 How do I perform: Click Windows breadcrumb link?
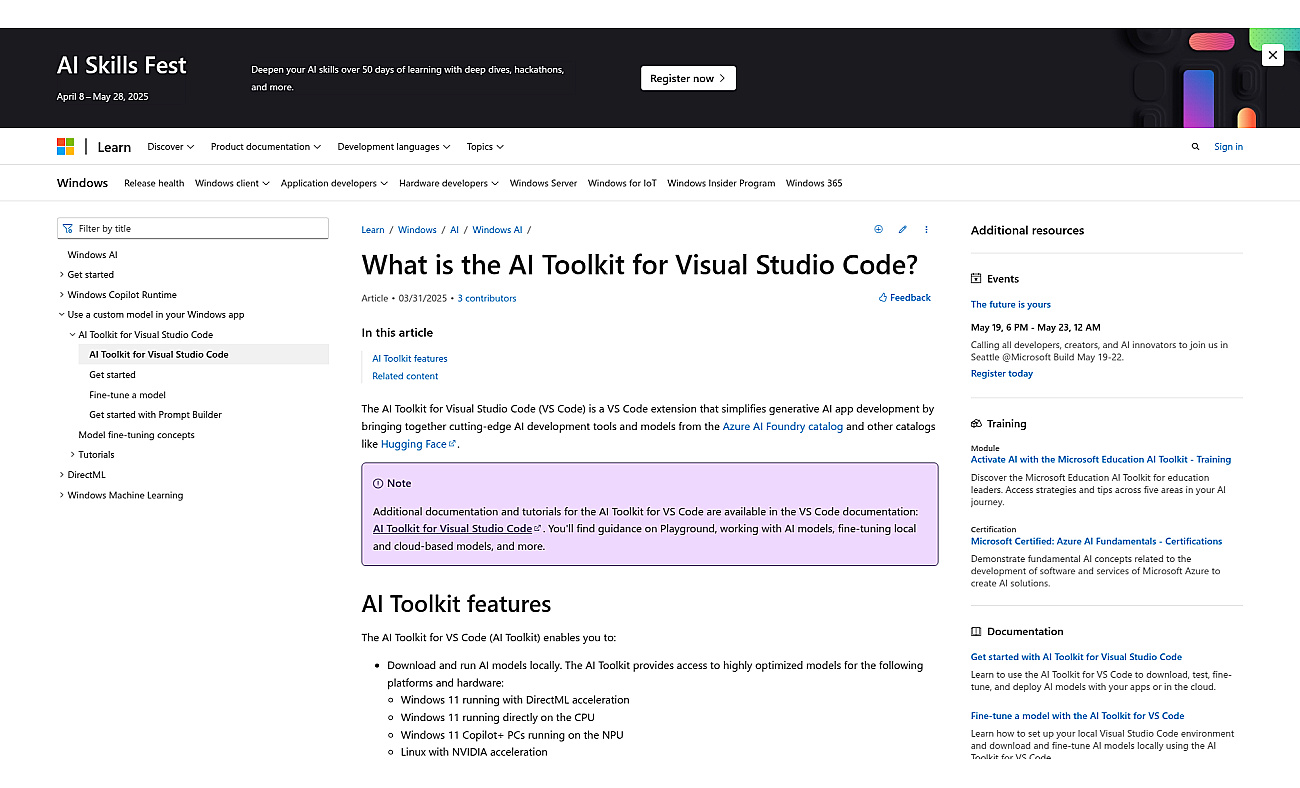click(417, 230)
